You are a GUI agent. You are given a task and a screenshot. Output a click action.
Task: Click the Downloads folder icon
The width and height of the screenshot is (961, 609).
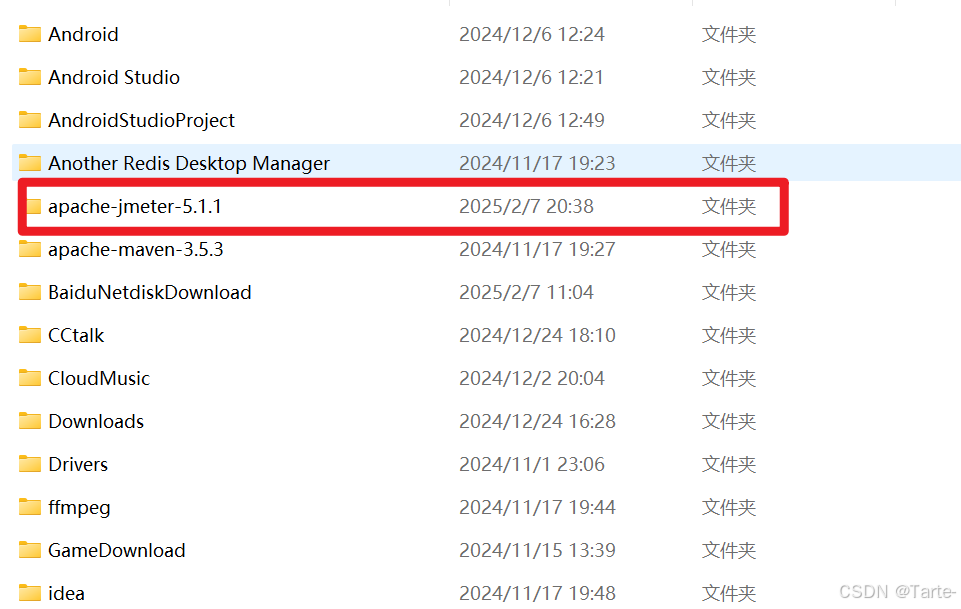coord(29,420)
